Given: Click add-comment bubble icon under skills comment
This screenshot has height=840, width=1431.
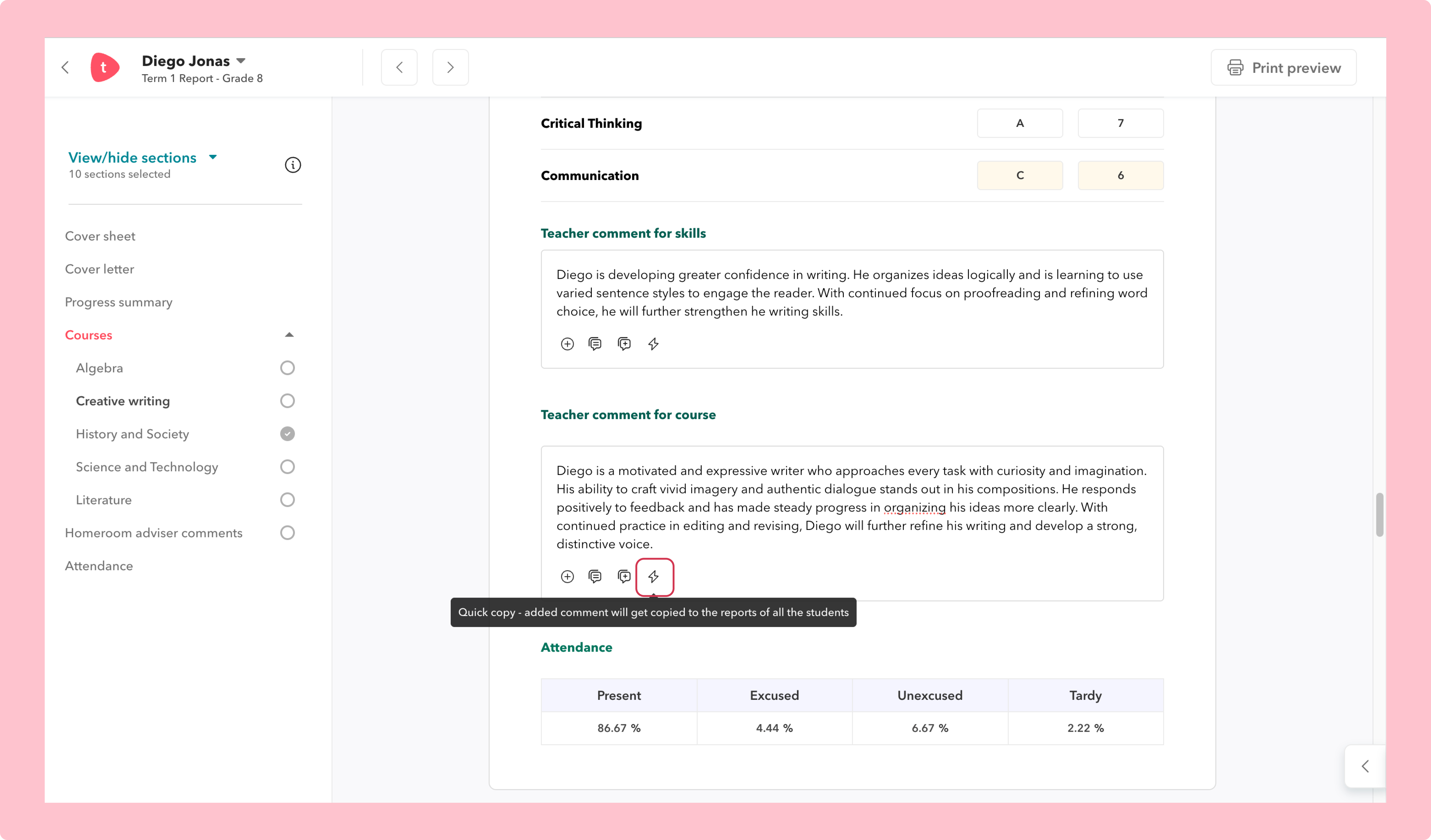Looking at the screenshot, I should [624, 344].
